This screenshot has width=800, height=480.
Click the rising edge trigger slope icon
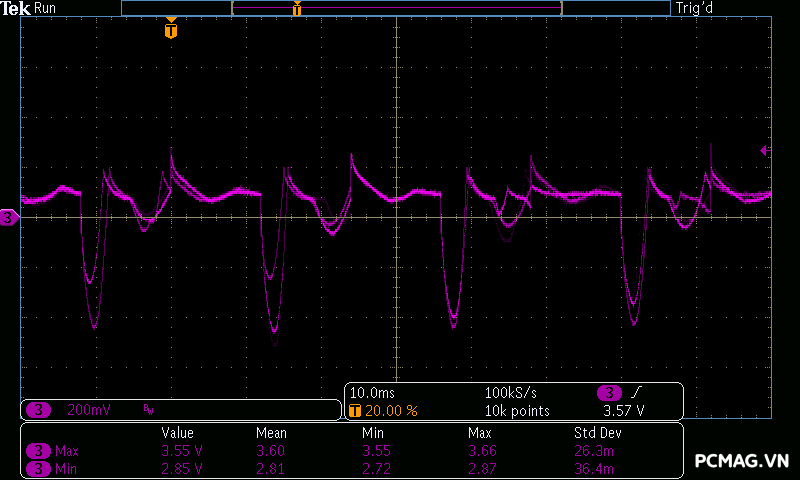(x=637, y=393)
